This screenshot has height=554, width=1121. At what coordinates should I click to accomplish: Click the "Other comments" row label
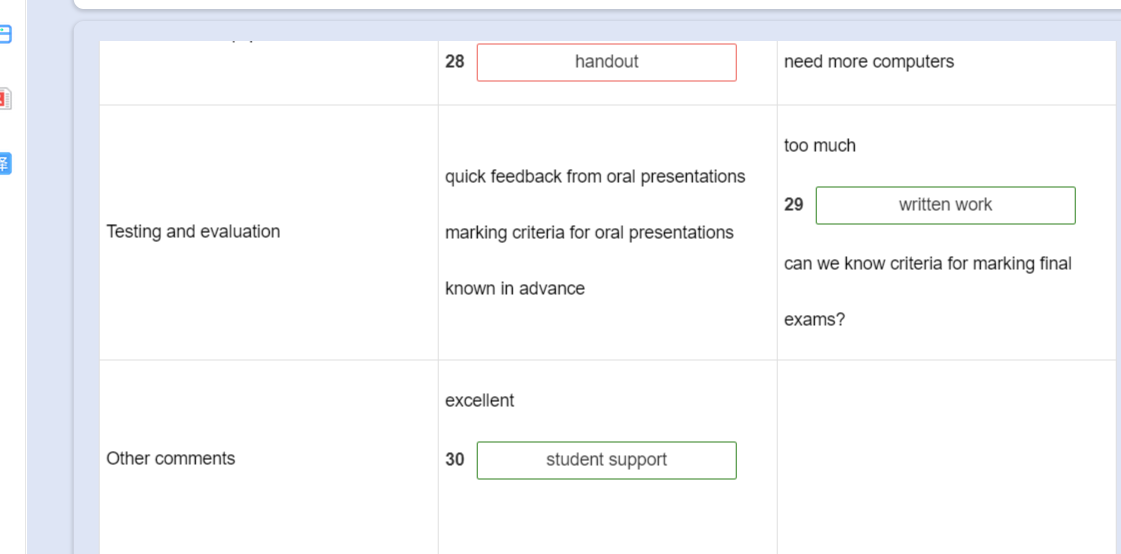pyautogui.click(x=171, y=459)
